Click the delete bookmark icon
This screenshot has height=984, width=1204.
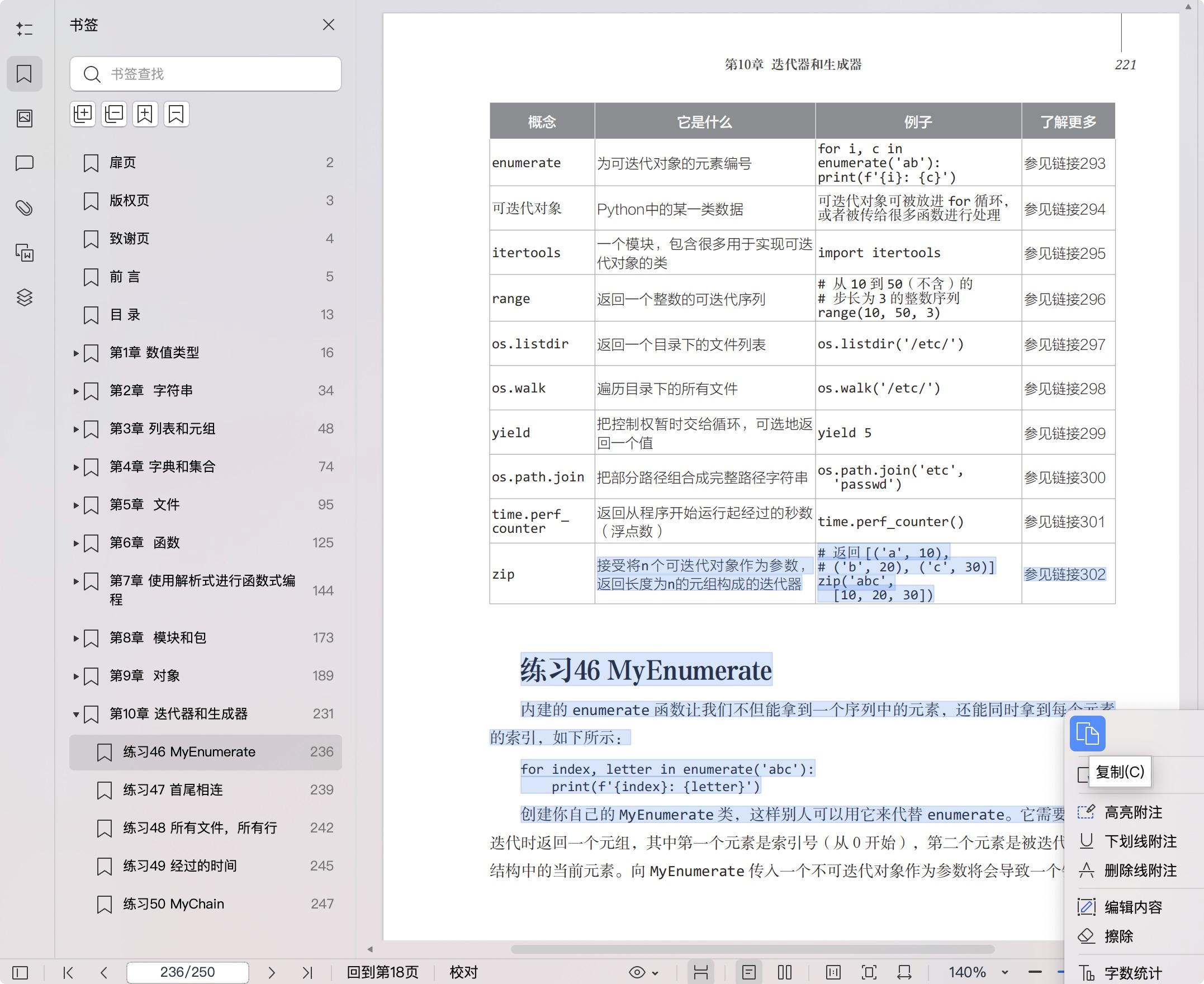tap(176, 114)
